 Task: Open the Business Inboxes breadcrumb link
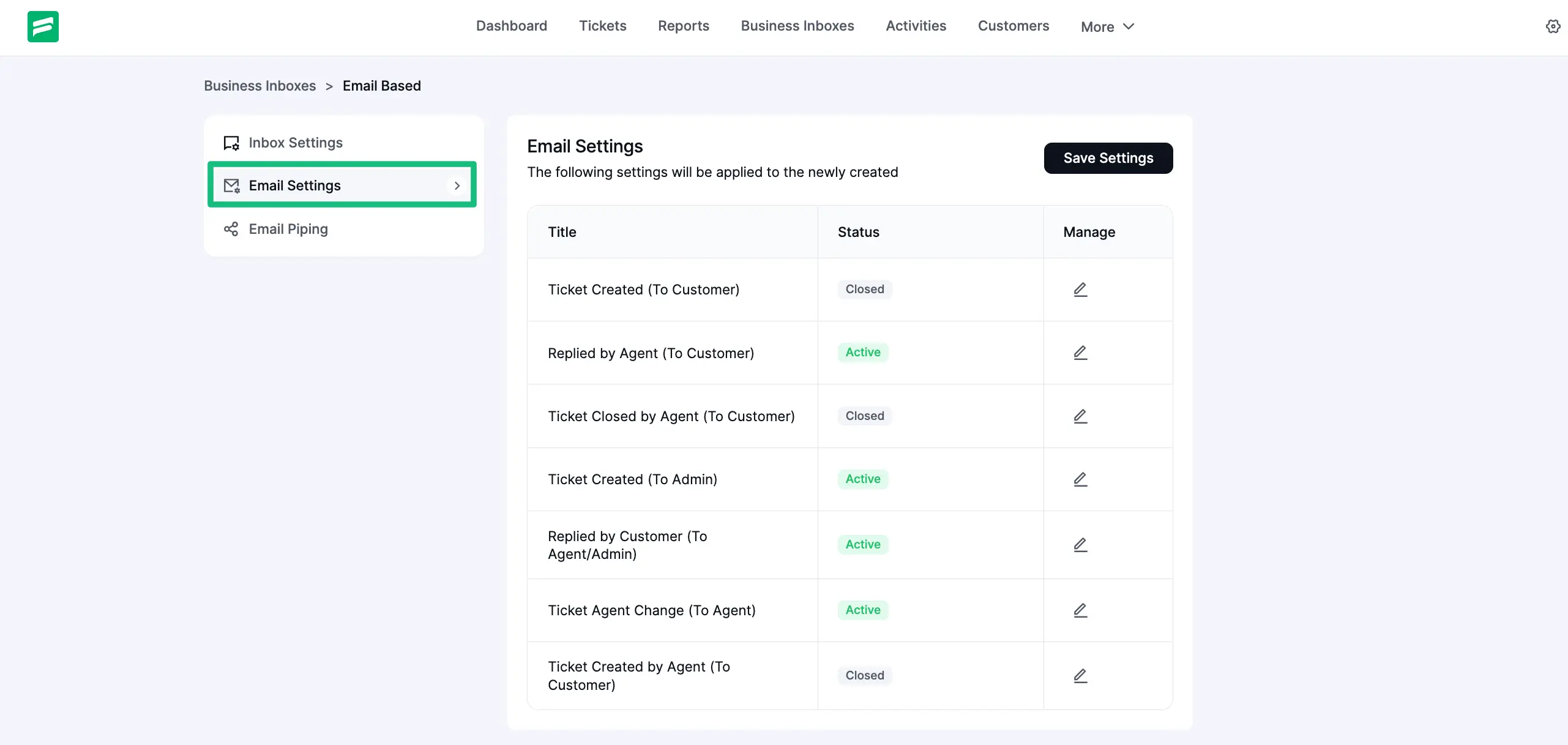259,86
